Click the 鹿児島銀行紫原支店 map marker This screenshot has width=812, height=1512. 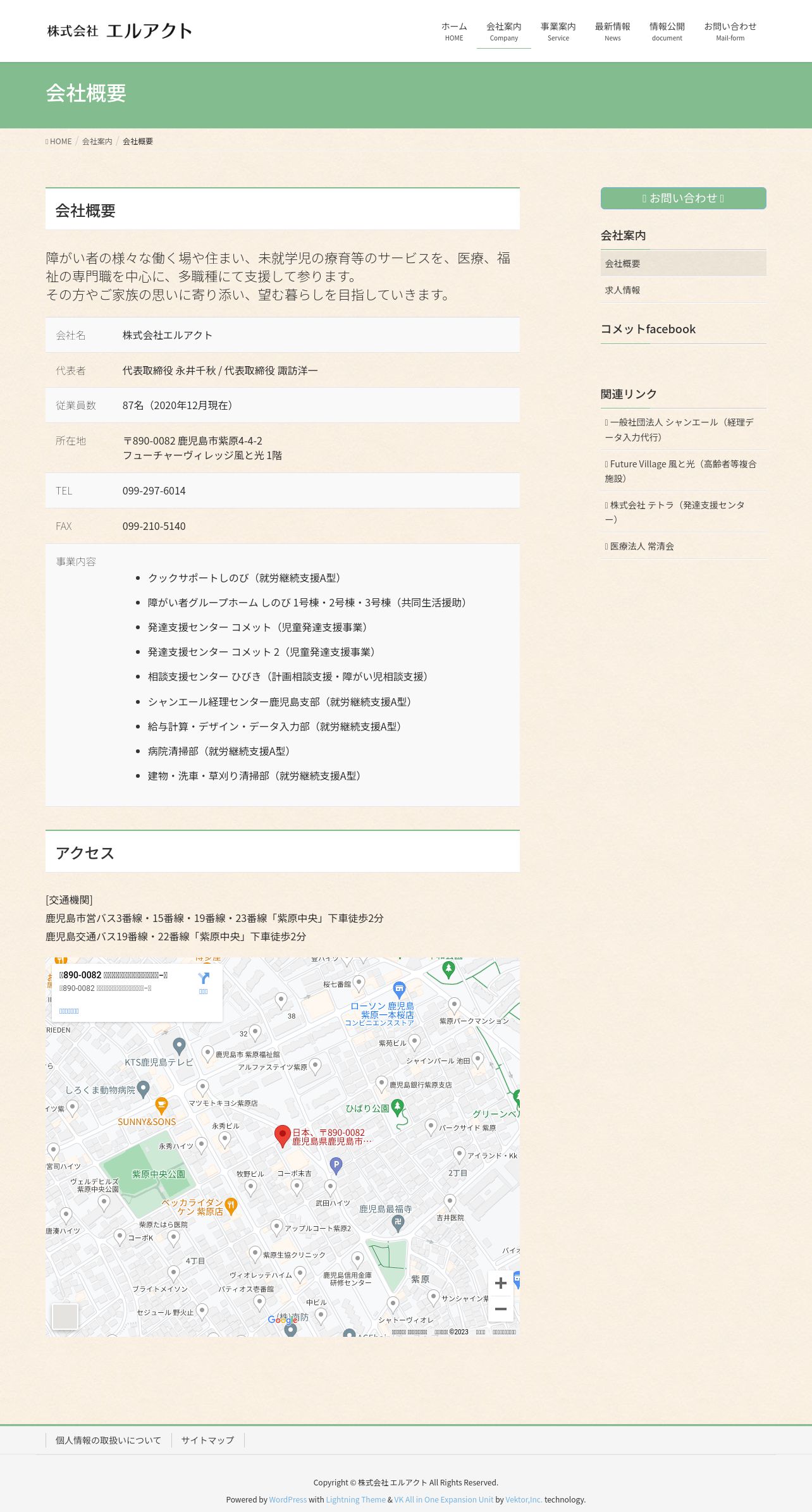pyautogui.click(x=381, y=1084)
